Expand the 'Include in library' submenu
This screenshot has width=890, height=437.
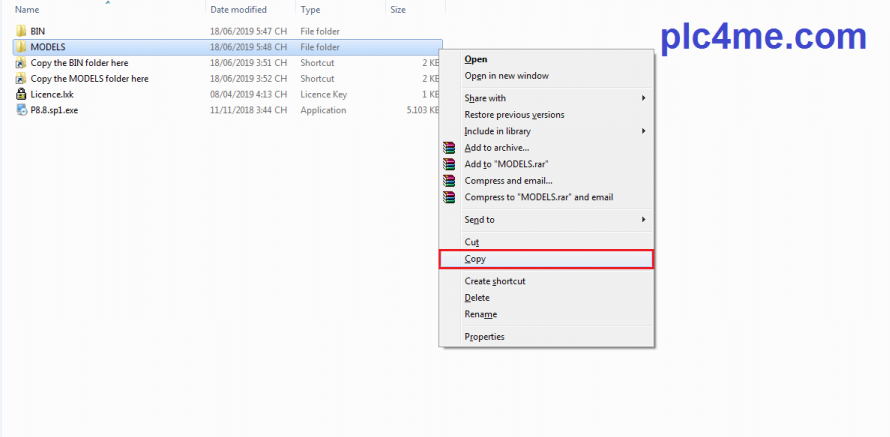[643, 131]
